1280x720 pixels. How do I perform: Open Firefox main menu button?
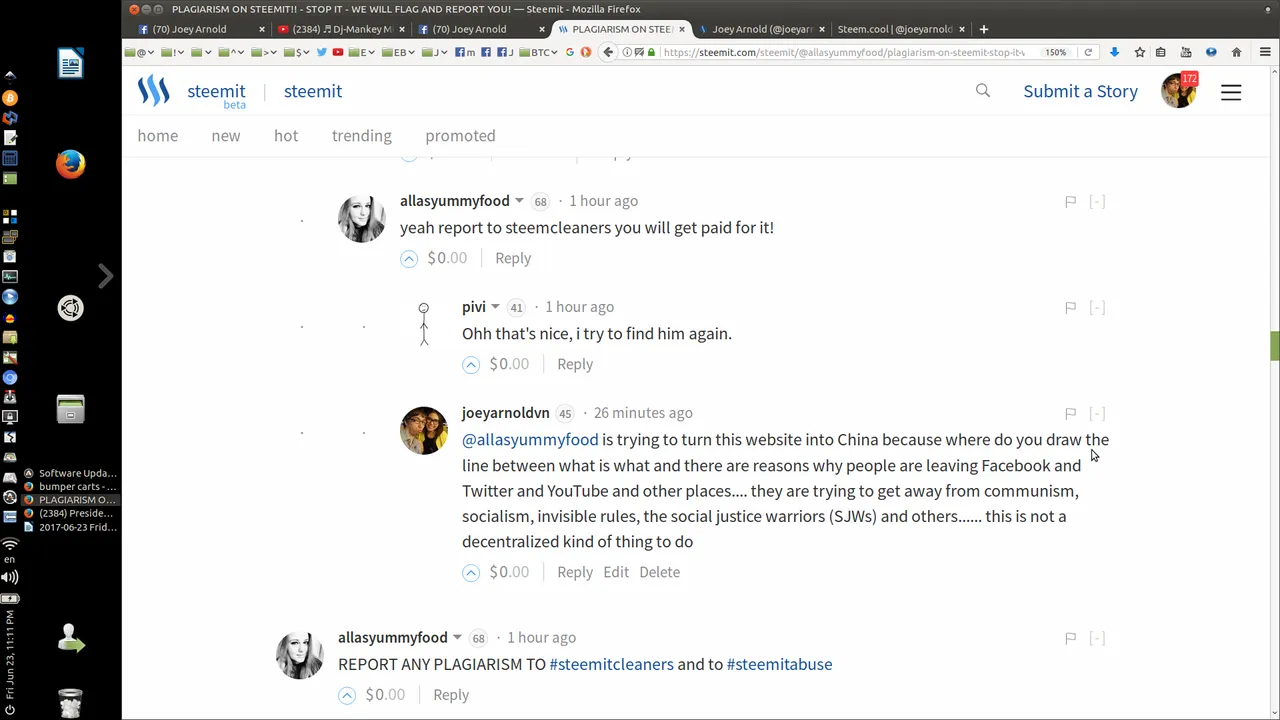coord(1265,52)
